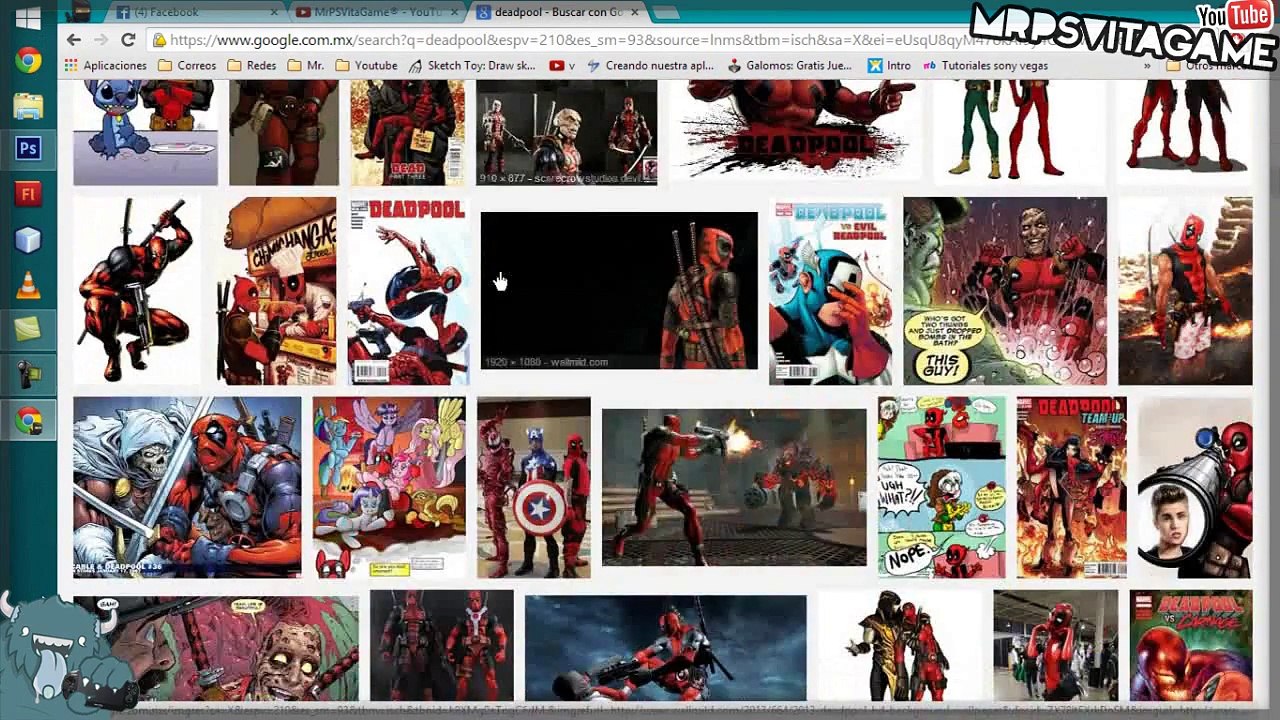Image resolution: width=1280 pixels, height=720 pixels.
Task: Open the white cube app in the taskbar
Action: tap(28, 240)
